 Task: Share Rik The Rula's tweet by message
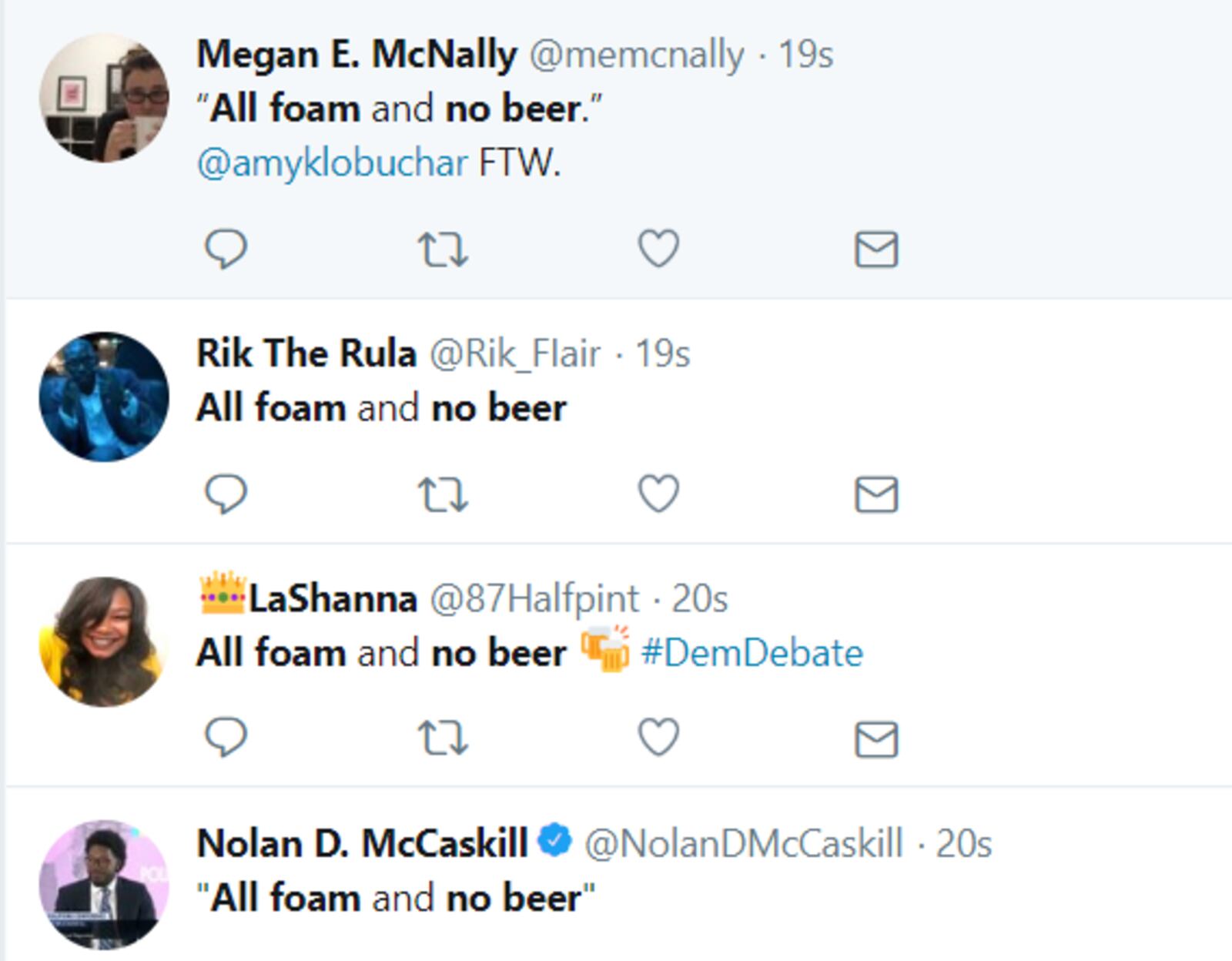pos(876,494)
